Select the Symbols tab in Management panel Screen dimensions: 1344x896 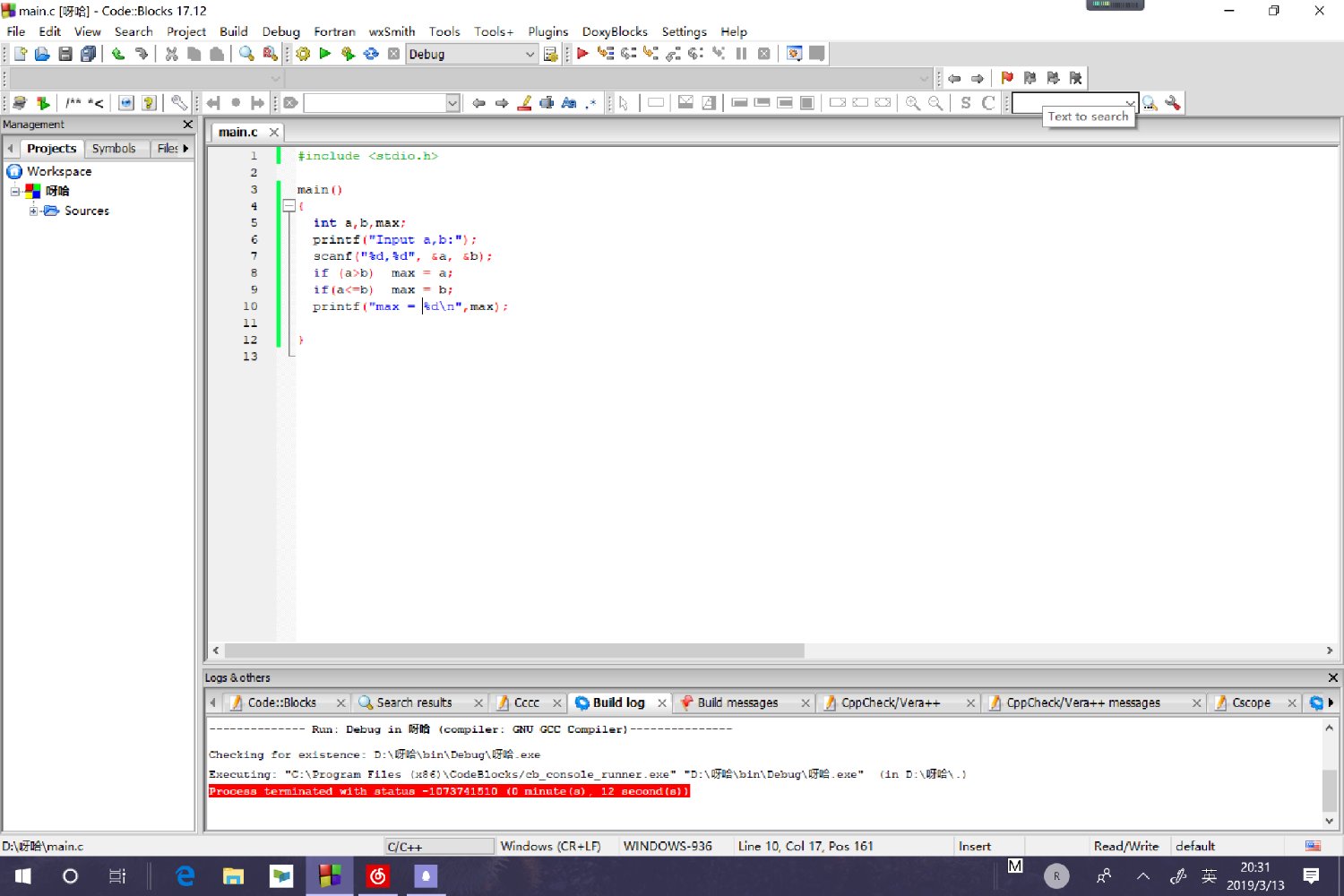click(x=114, y=149)
